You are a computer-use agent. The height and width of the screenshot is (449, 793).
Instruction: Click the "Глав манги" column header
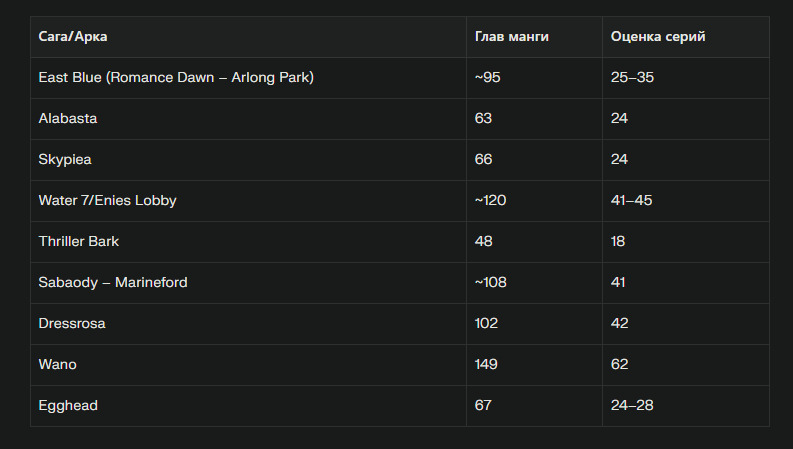click(511, 37)
